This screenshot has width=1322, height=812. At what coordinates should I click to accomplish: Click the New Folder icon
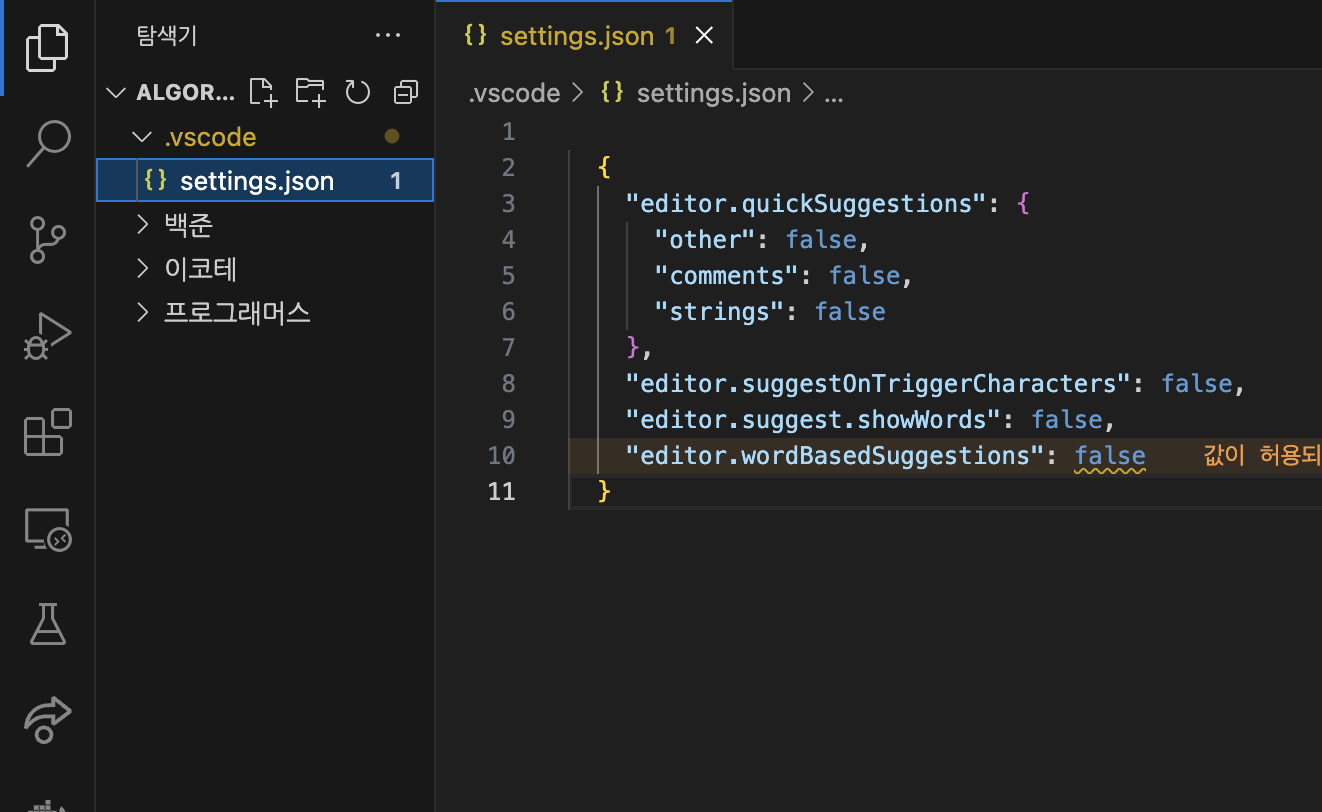point(310,92)
